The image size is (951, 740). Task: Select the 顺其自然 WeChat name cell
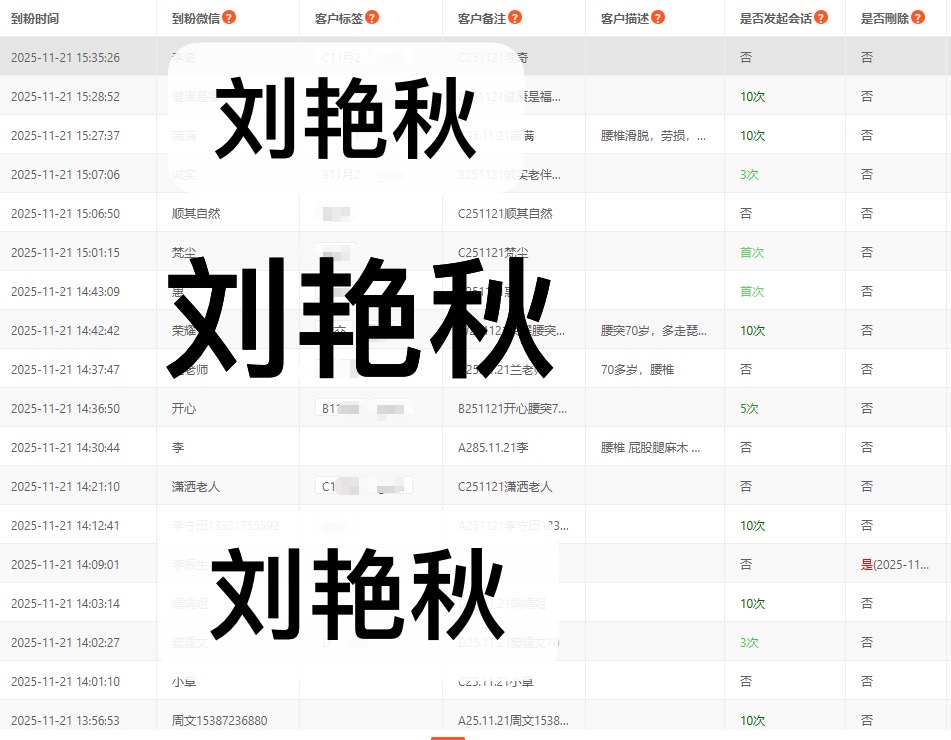196,214
